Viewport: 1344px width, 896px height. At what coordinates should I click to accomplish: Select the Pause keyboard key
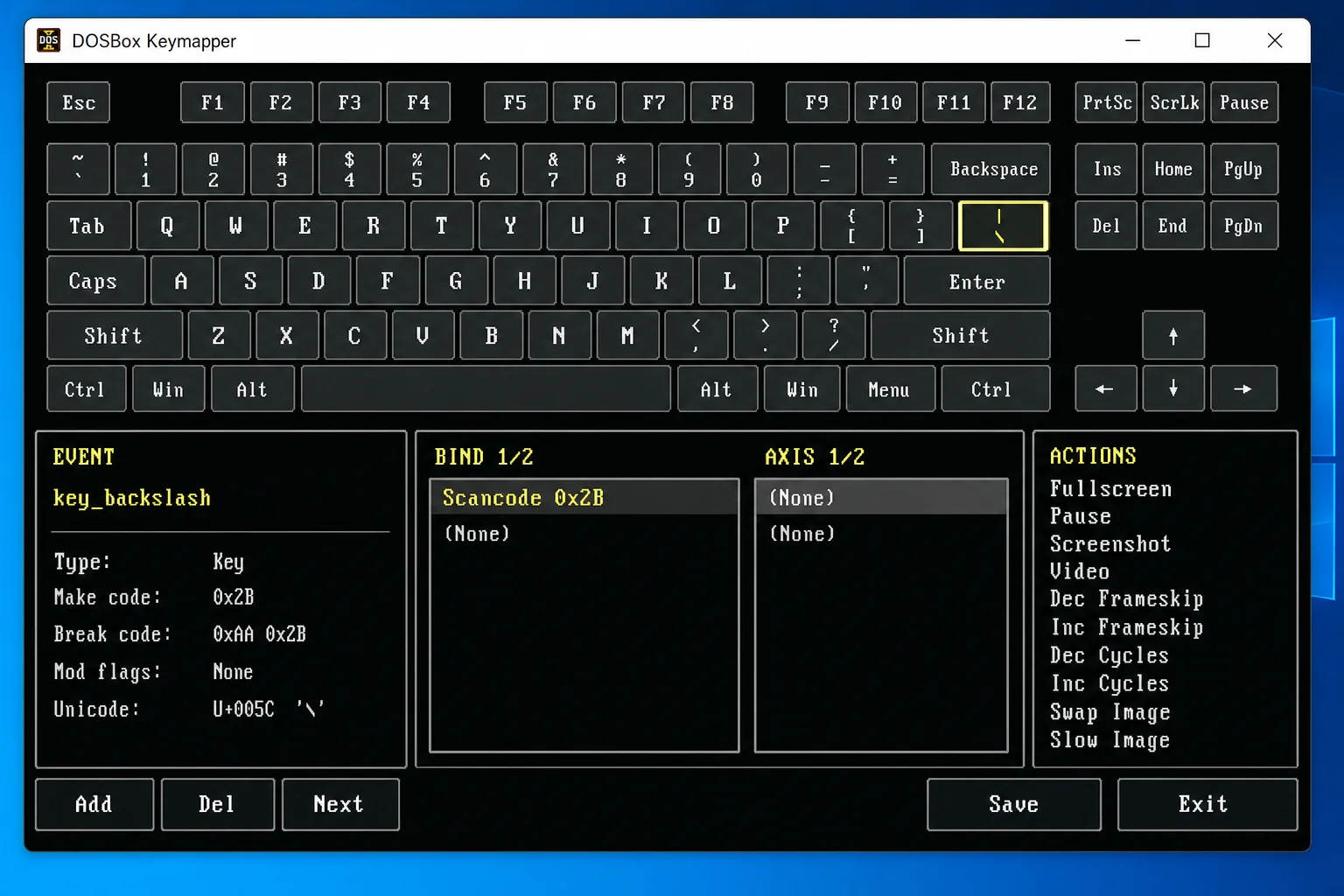[1244, 102]
